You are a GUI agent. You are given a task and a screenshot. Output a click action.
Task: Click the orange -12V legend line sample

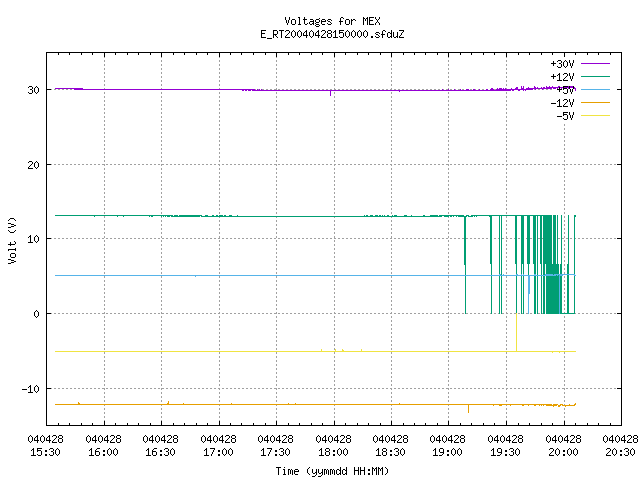tap(595, 102)
